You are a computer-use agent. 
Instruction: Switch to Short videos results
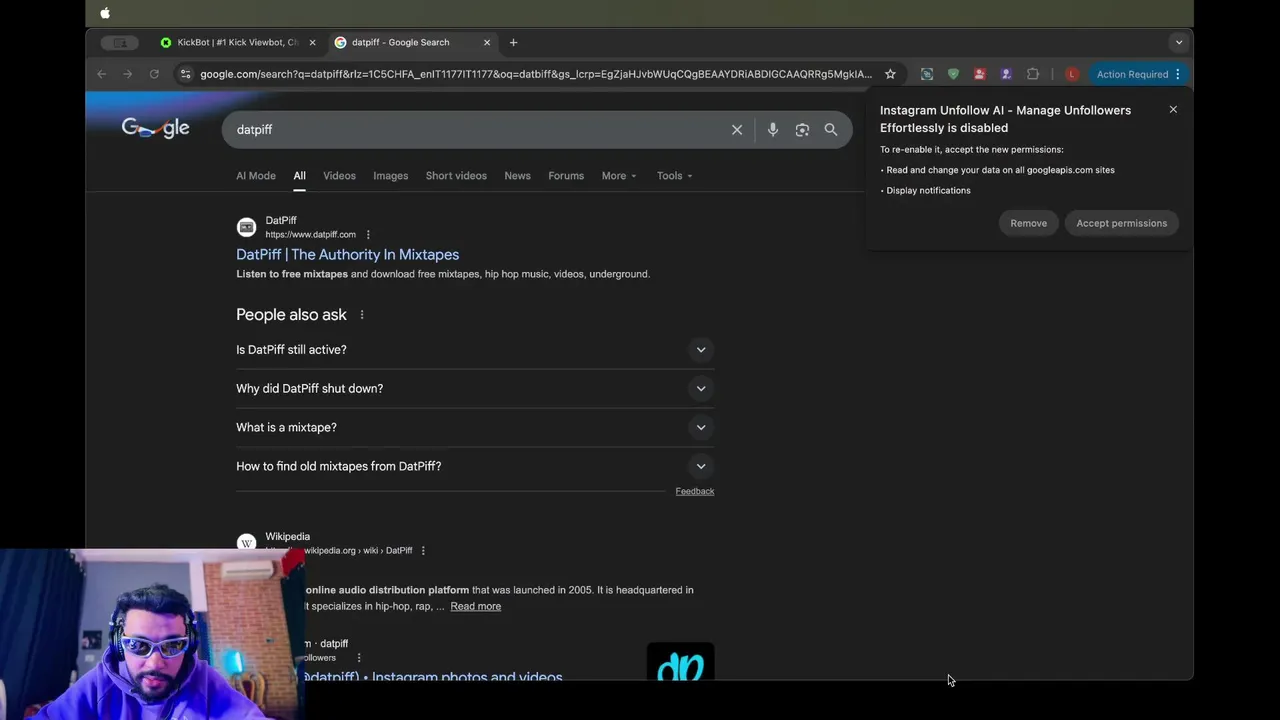456,175
